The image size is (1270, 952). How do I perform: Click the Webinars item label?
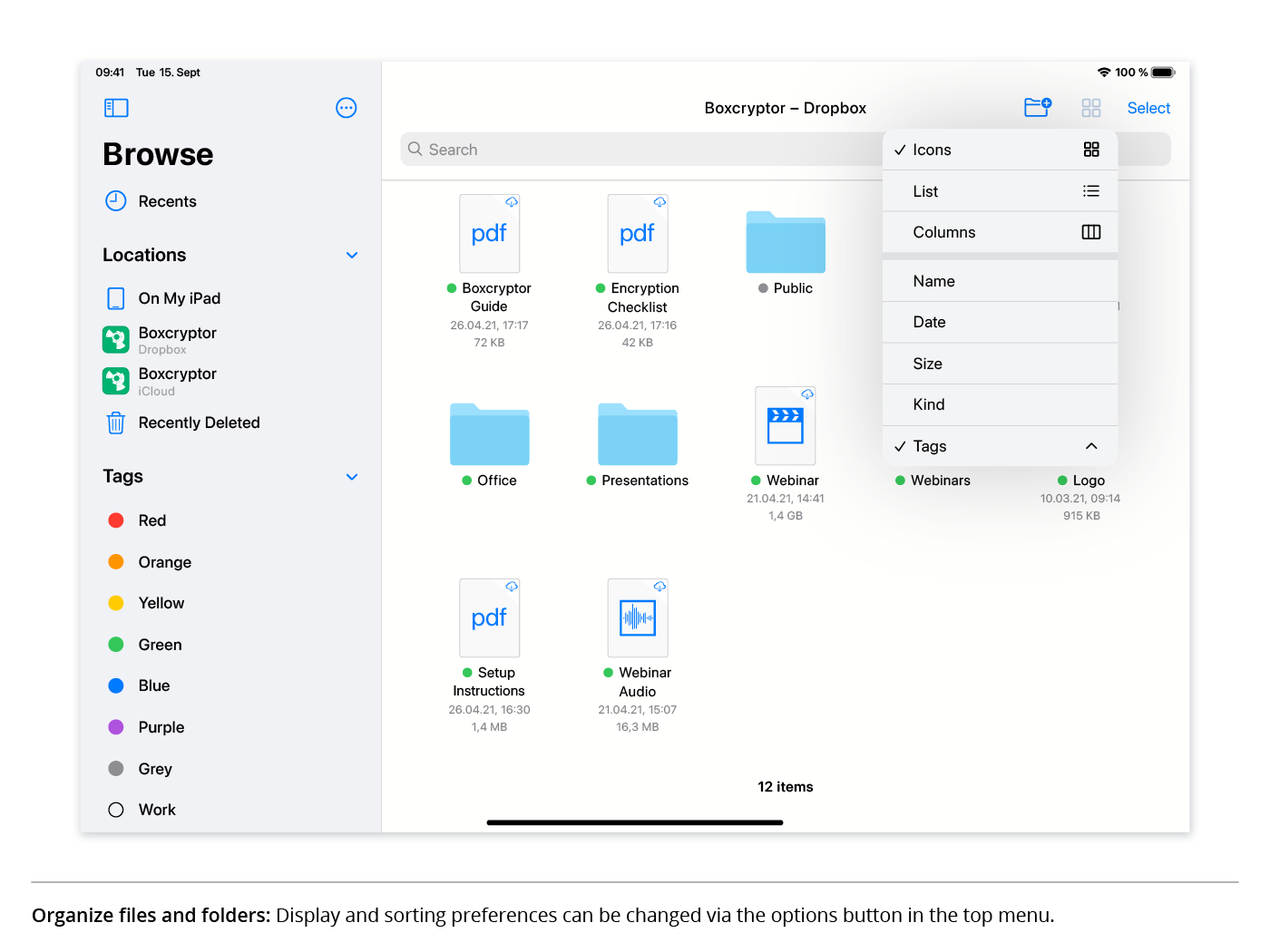940,481
